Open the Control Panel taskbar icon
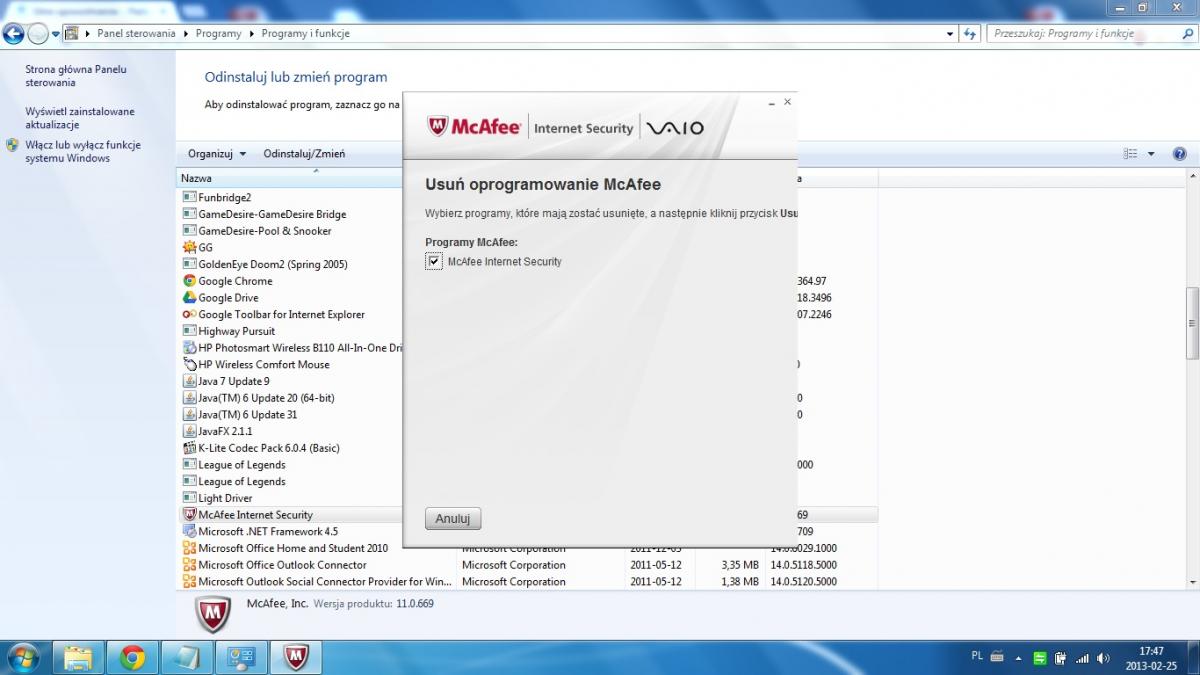1200x675 pixels. [240, 657]
